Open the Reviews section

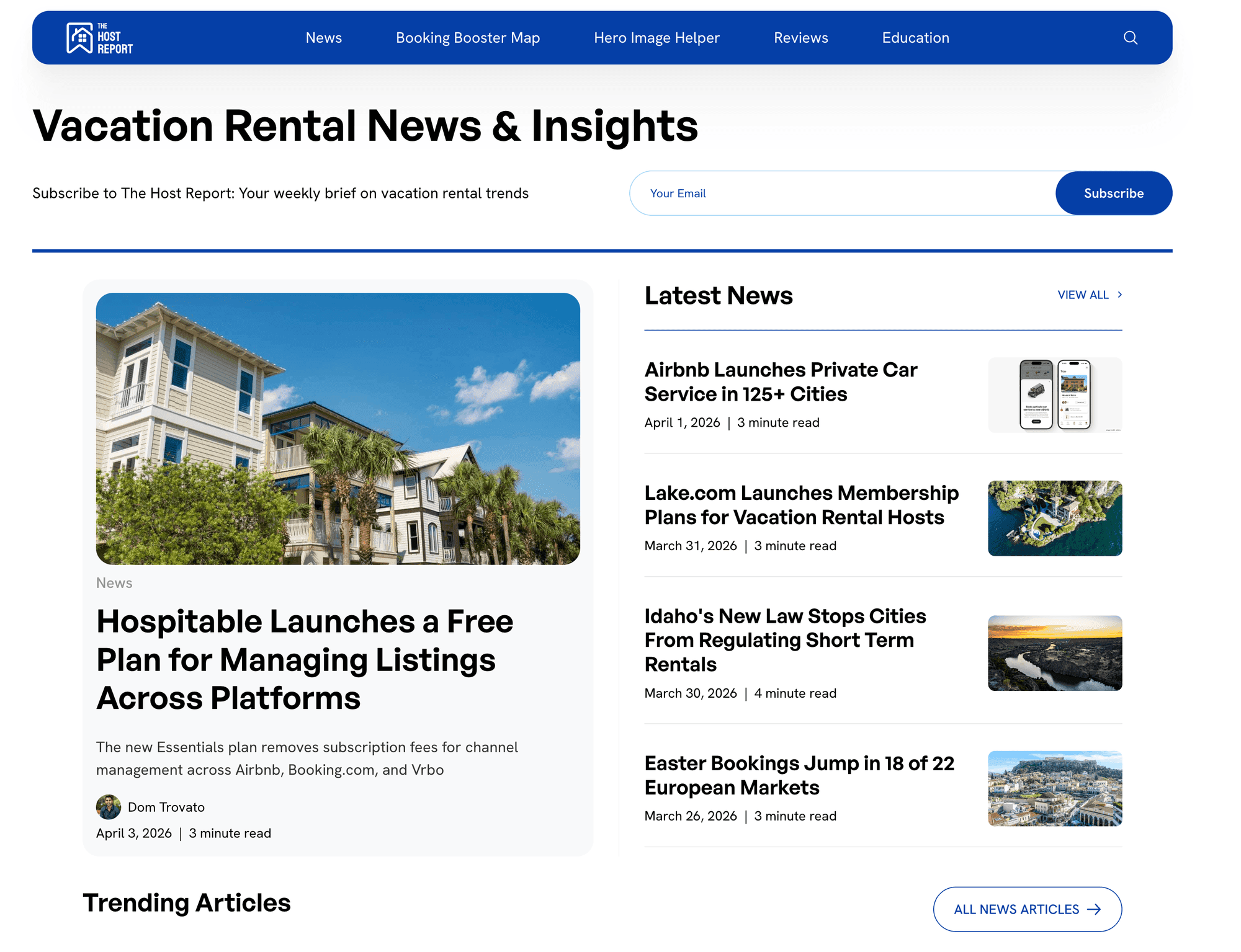point(800,38)
